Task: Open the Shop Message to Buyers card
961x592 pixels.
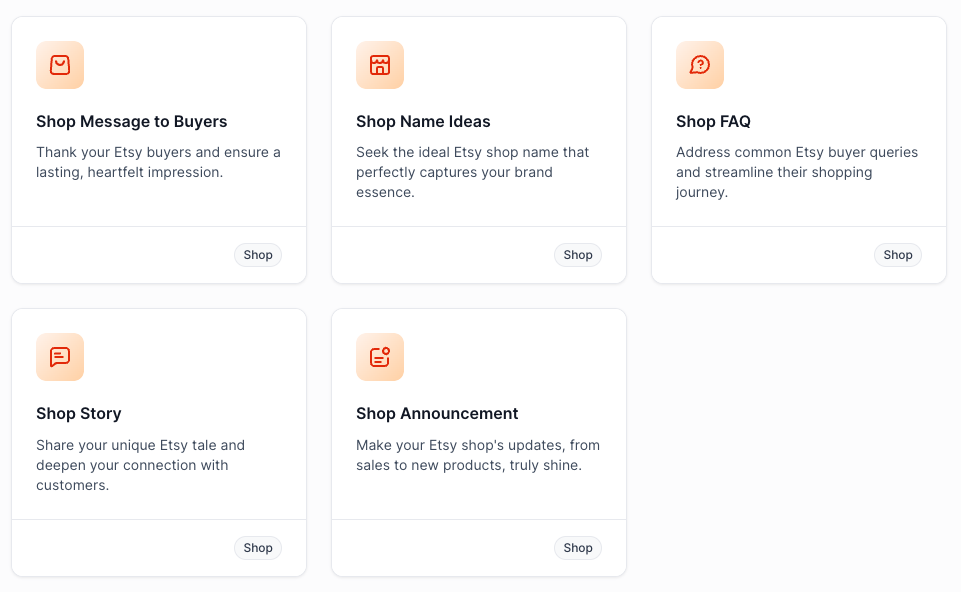Action: [x=158, y=150]
